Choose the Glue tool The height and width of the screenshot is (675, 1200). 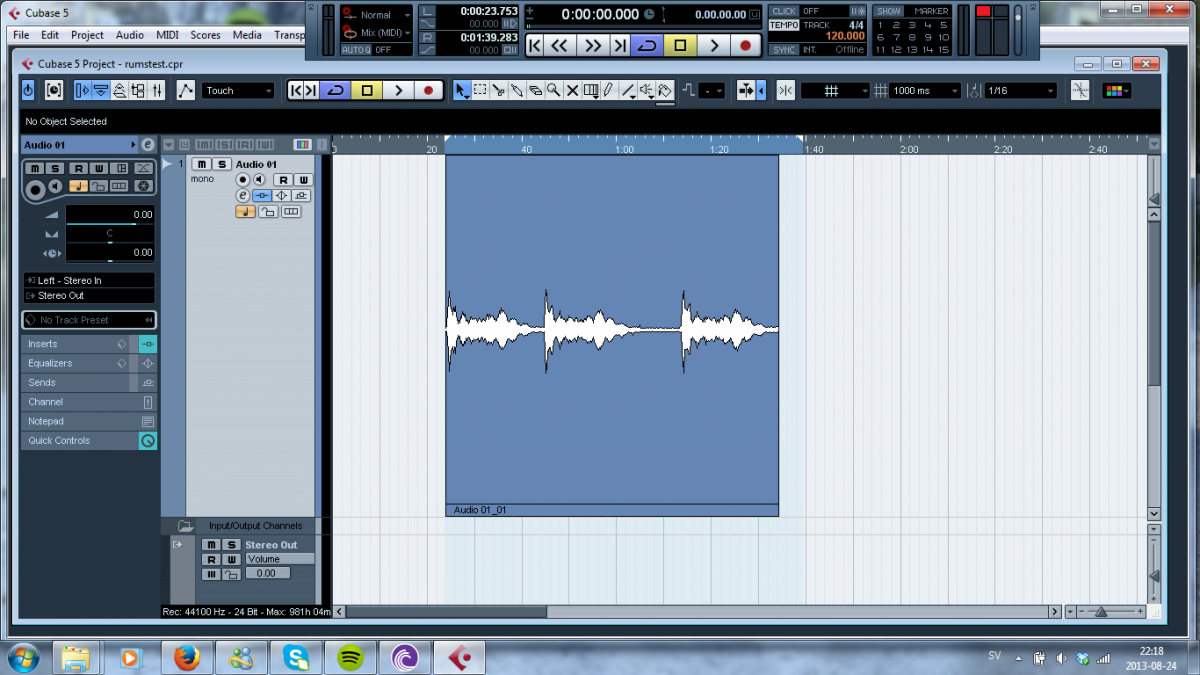(x=517, y=90)
